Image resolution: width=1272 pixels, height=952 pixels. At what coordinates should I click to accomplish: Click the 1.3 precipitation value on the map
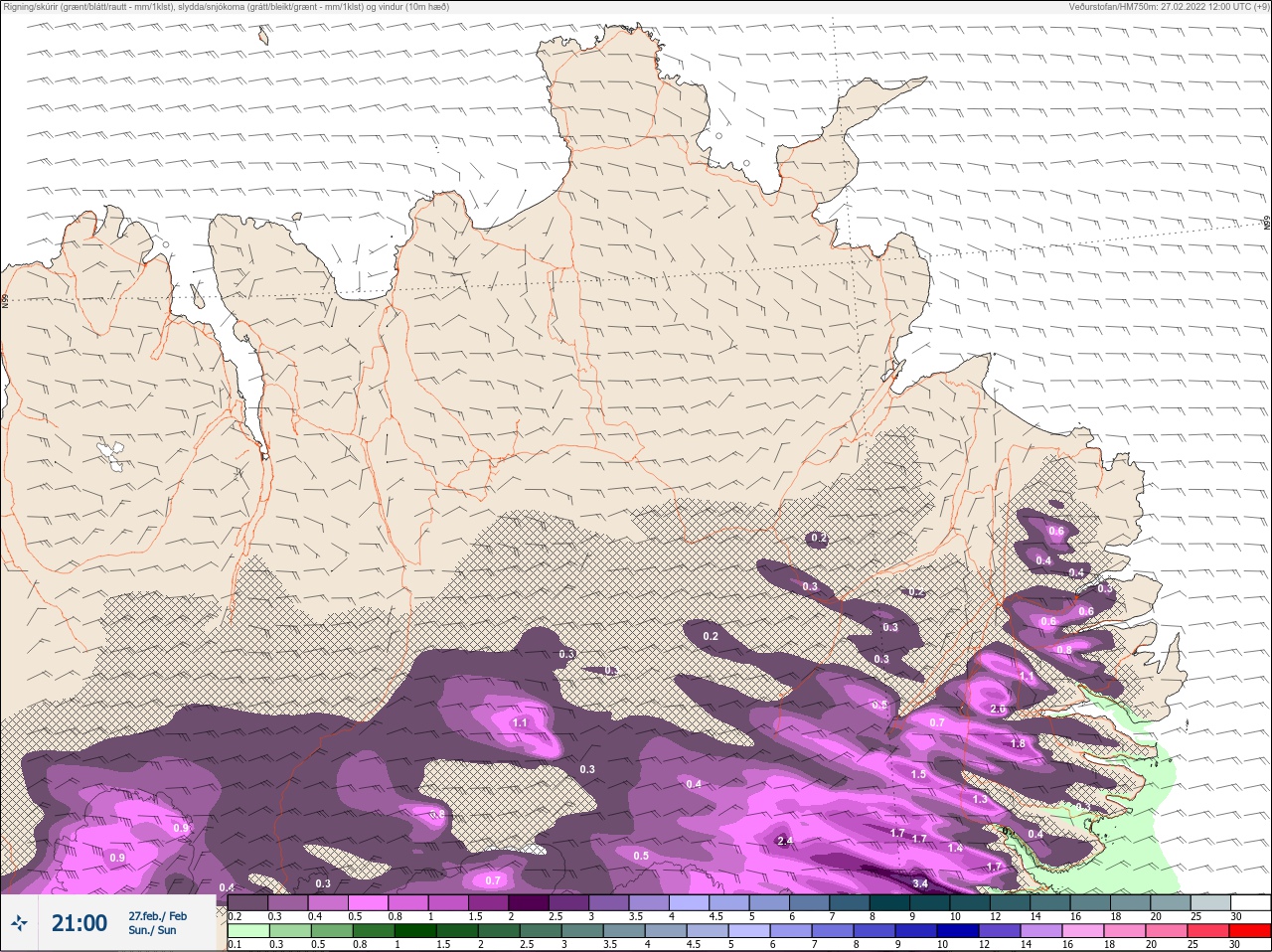coord(980,799)
